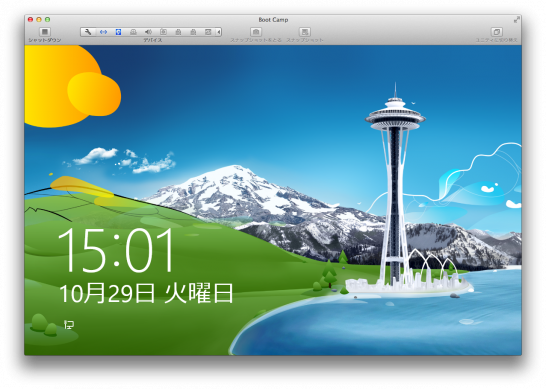Open the wrench settings icon
This screenshot has width=546, height=389.
tap(88, 32)
